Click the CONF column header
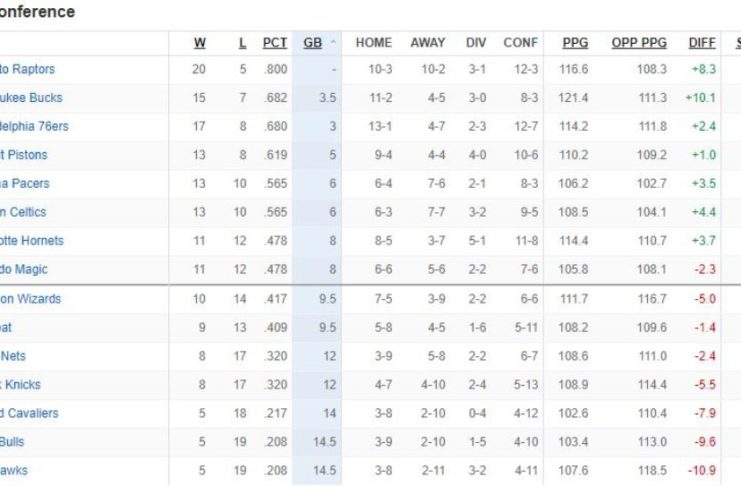Screen dimensions: 741x486 (x=520, y=43)
